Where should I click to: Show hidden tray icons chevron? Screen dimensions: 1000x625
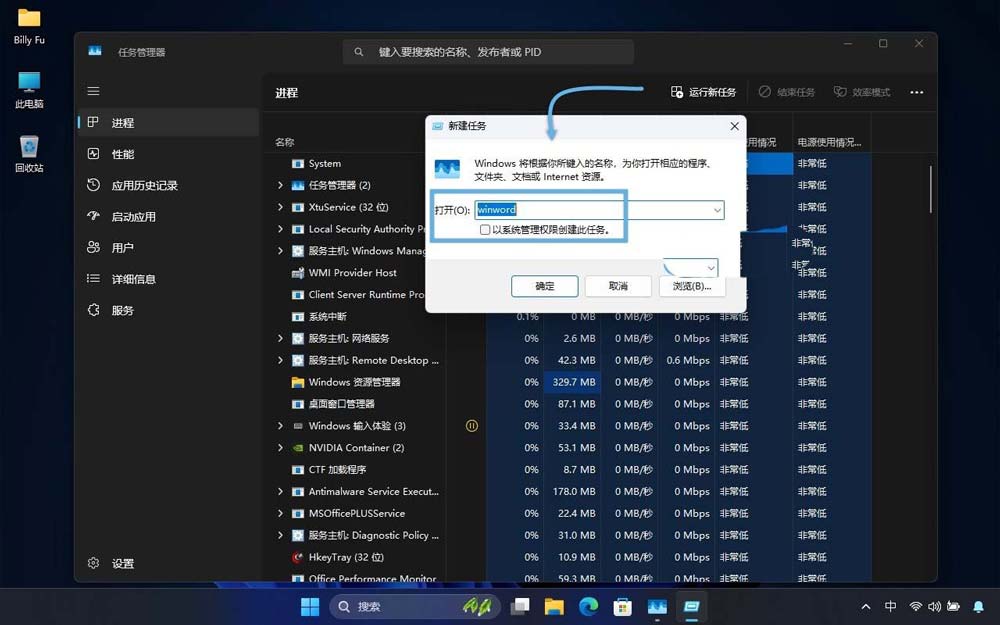pos(865,607)
